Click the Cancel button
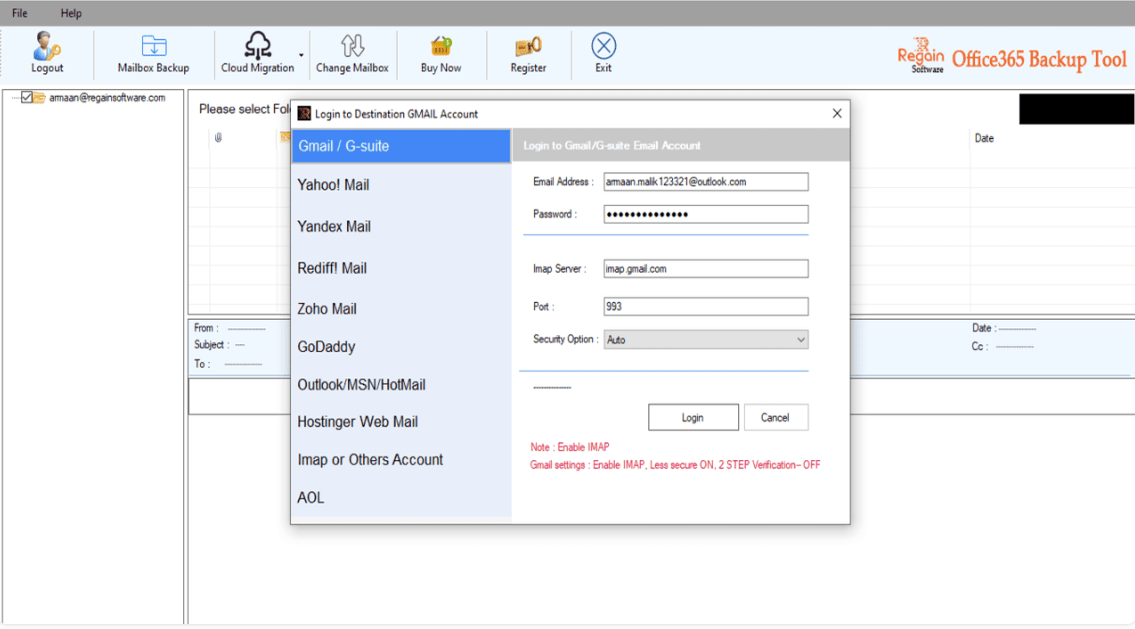The image size is (1135, 629). pyautogui.click(x=776, y=417)
